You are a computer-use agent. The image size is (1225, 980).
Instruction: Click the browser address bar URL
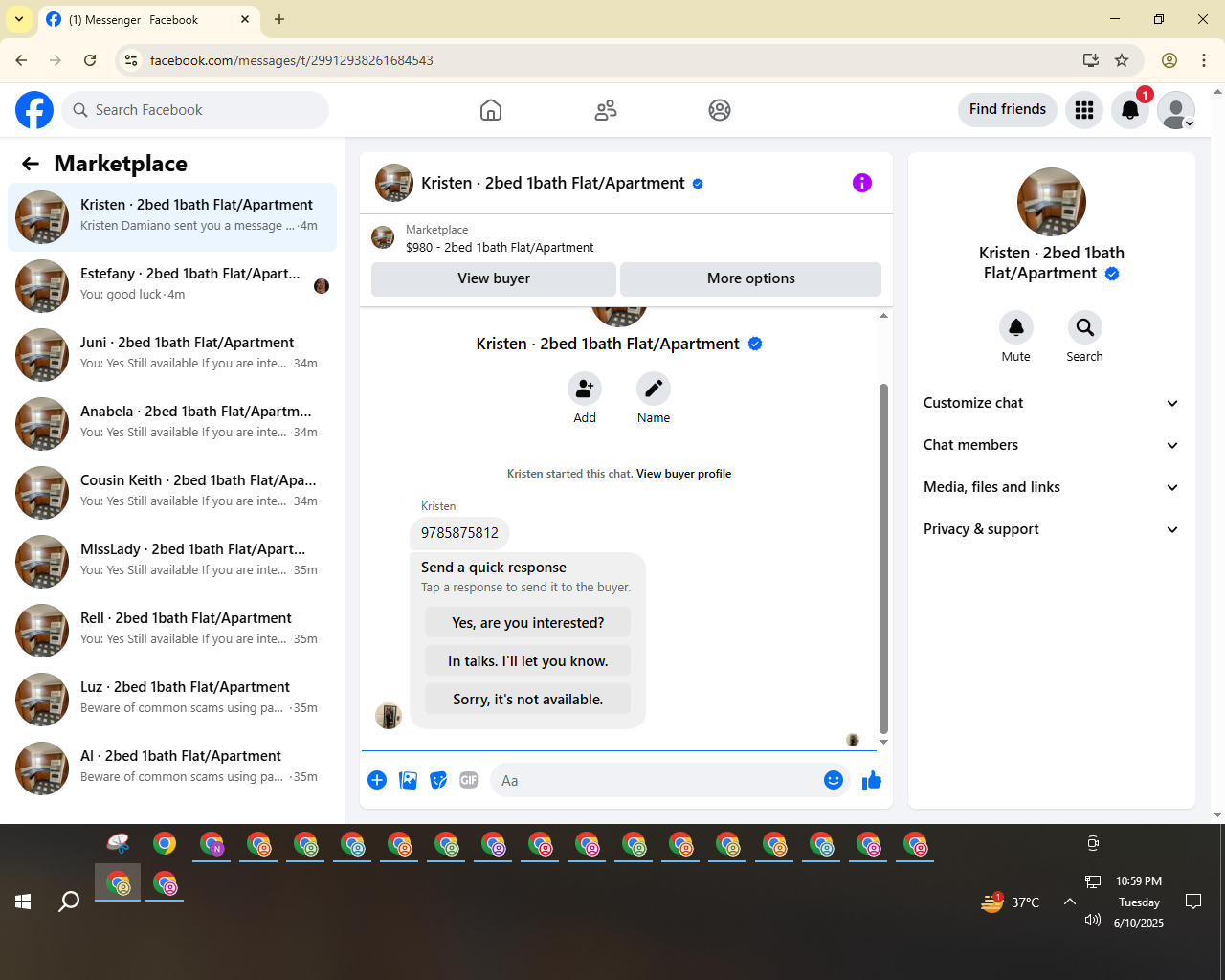(292, 60)
